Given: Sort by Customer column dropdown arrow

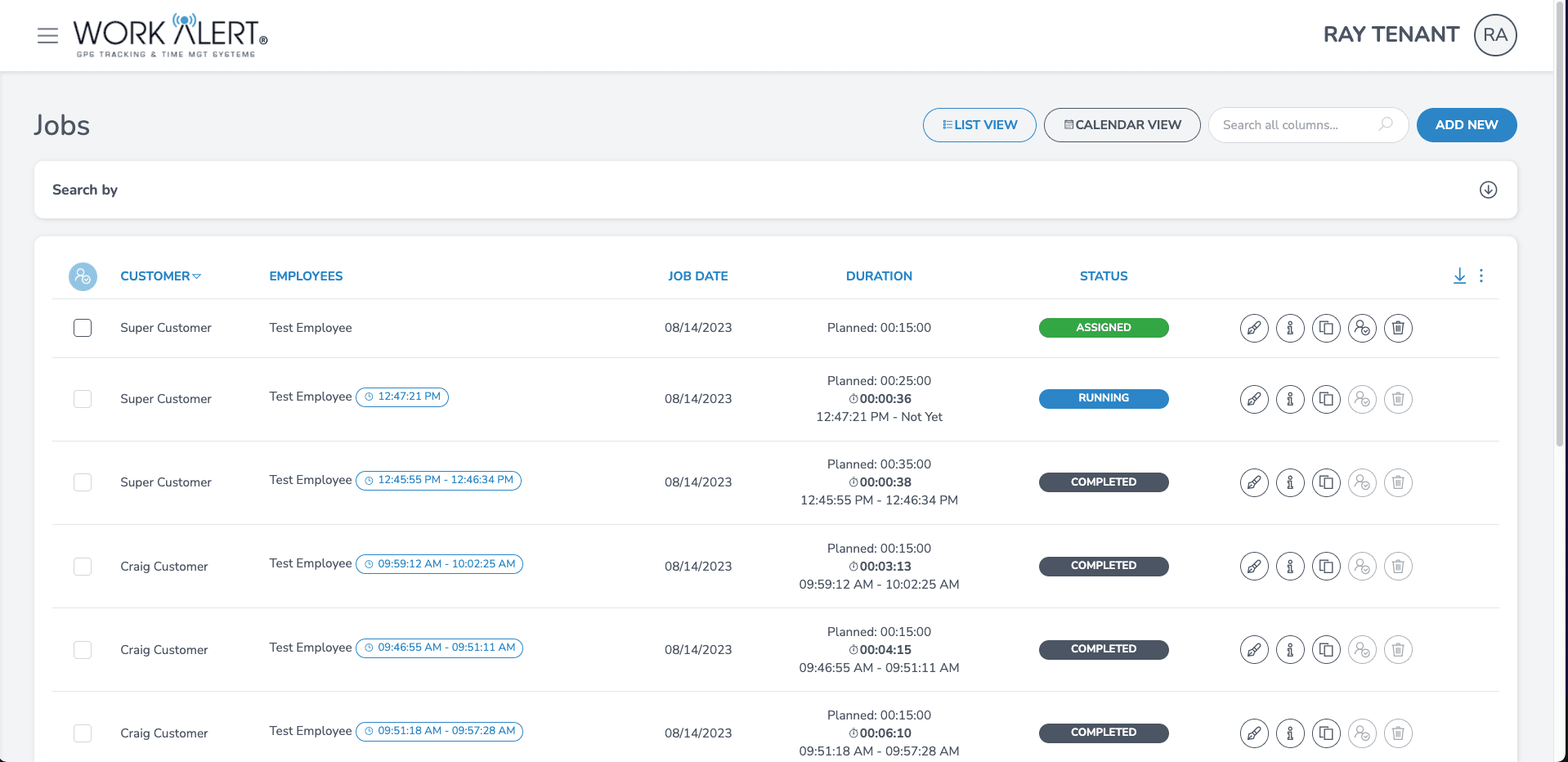Looking at the screenshot, I should (197, 276).
